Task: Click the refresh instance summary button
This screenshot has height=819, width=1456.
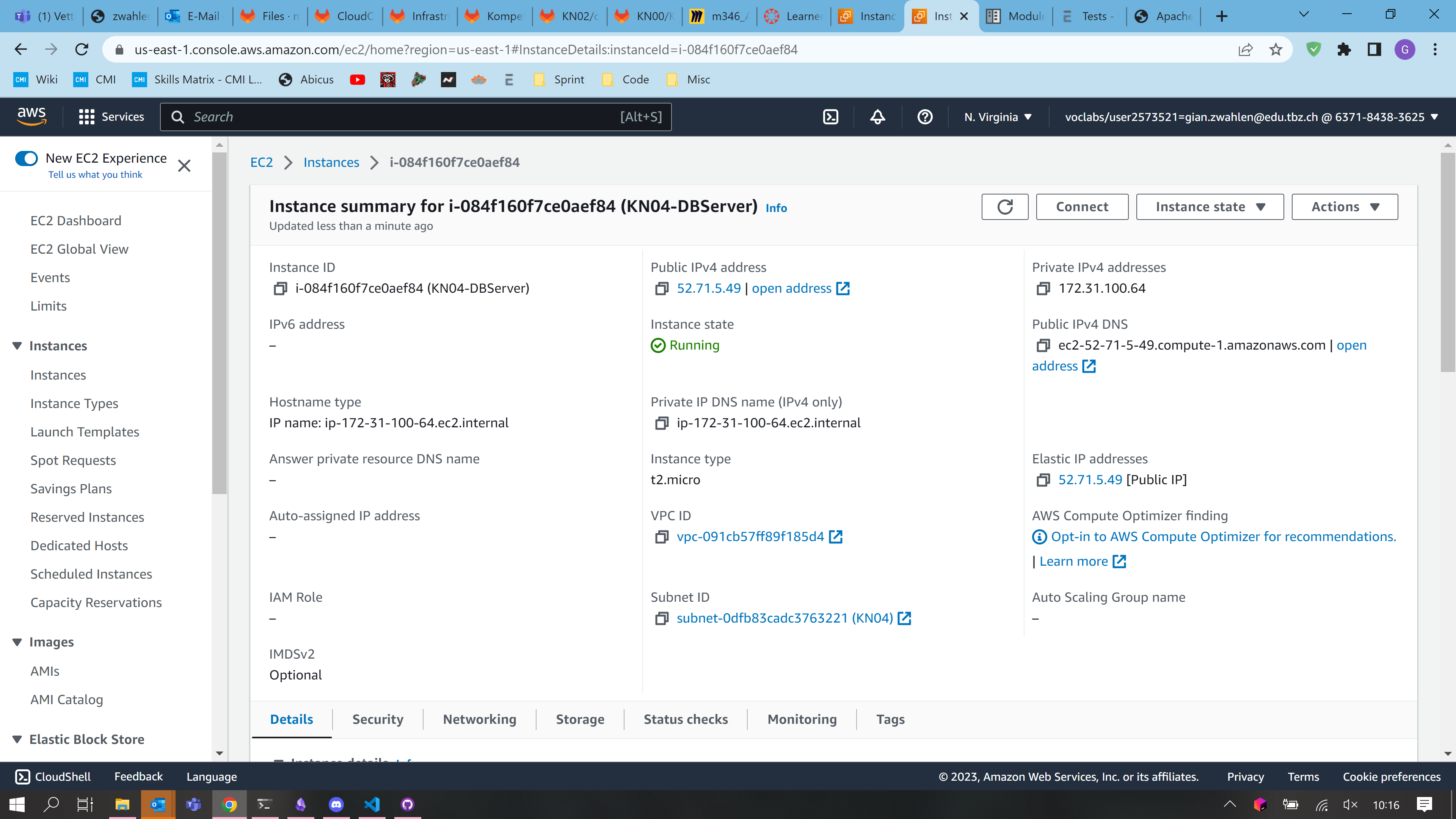Action: coord(1004,207)
